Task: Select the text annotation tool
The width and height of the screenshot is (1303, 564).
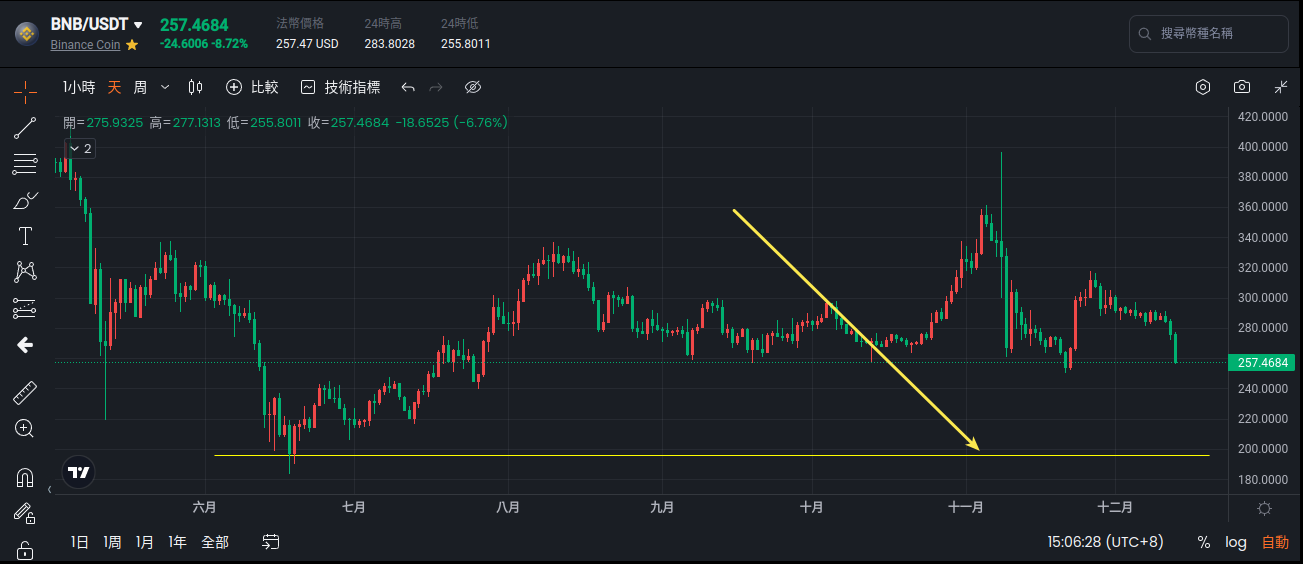Action: tap(25, 236)
